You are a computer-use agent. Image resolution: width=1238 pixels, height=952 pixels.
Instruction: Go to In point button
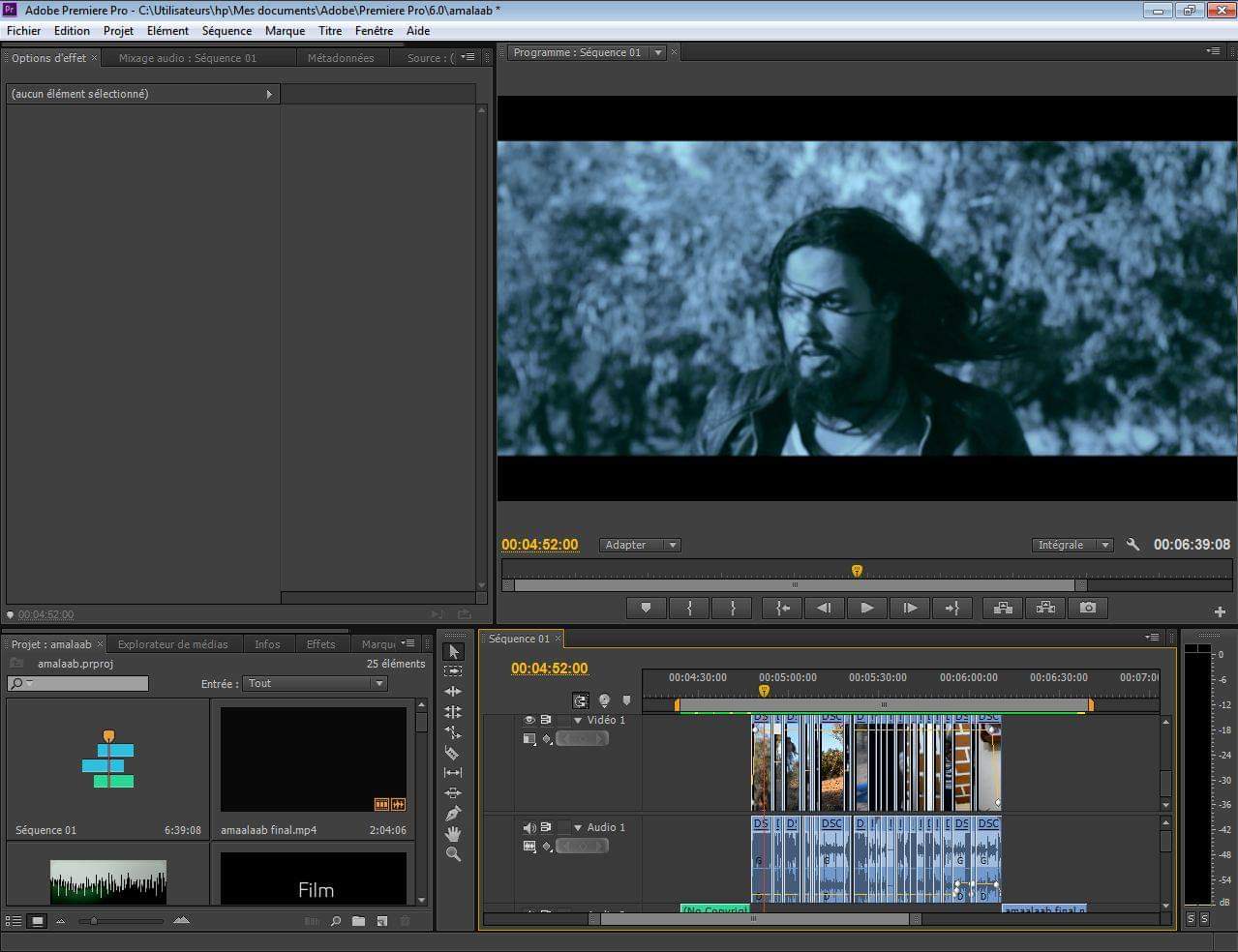pos(782,608)
